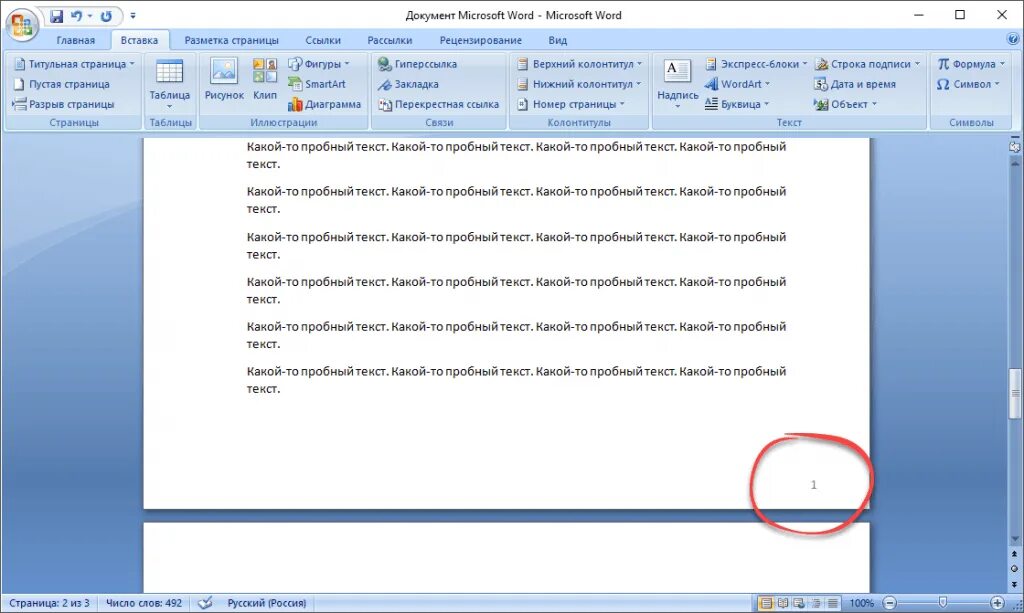The height and width of the screenshot is (613, 1024).
Task: Open quick access toolbar customization arrow
Action: point(133,16)
